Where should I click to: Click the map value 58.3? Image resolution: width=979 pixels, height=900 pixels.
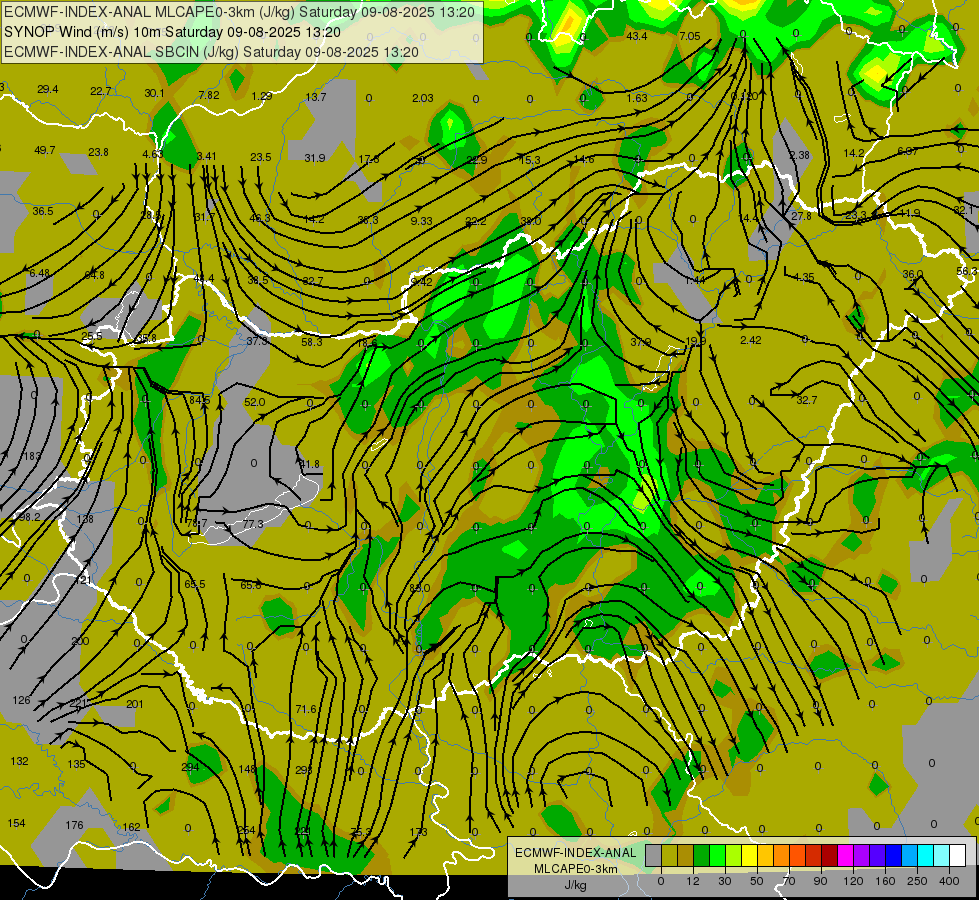[312, 342]
